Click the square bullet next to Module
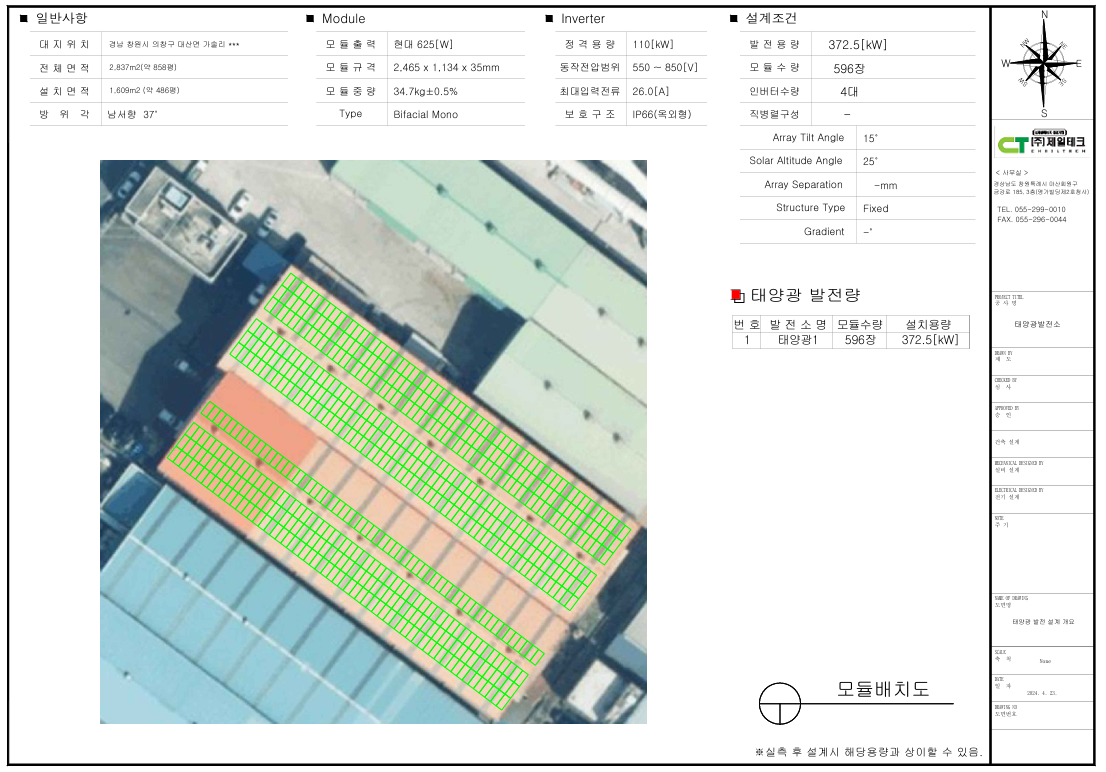 pyautogui.click(x=310, y=19)
